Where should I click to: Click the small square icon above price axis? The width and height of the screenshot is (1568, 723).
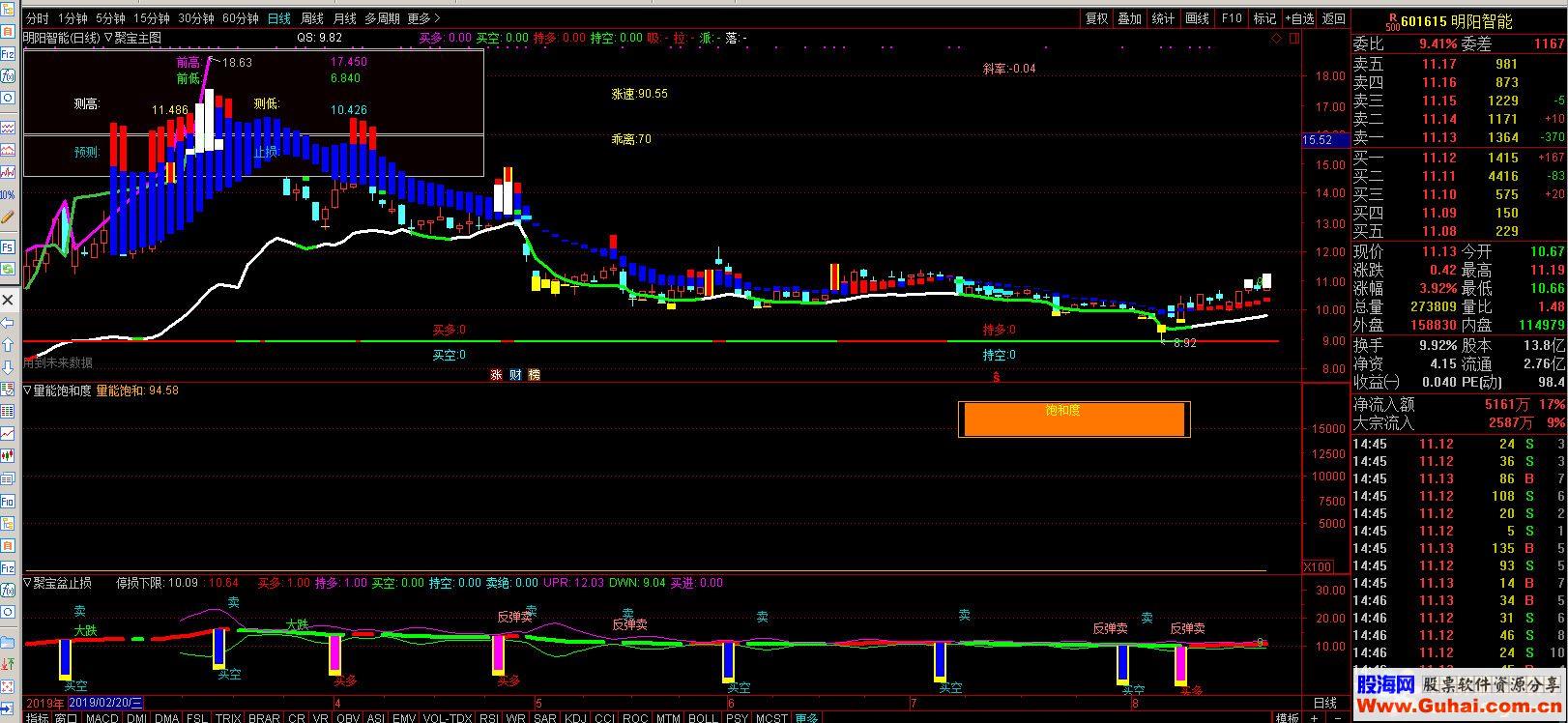click(1292, 38)
